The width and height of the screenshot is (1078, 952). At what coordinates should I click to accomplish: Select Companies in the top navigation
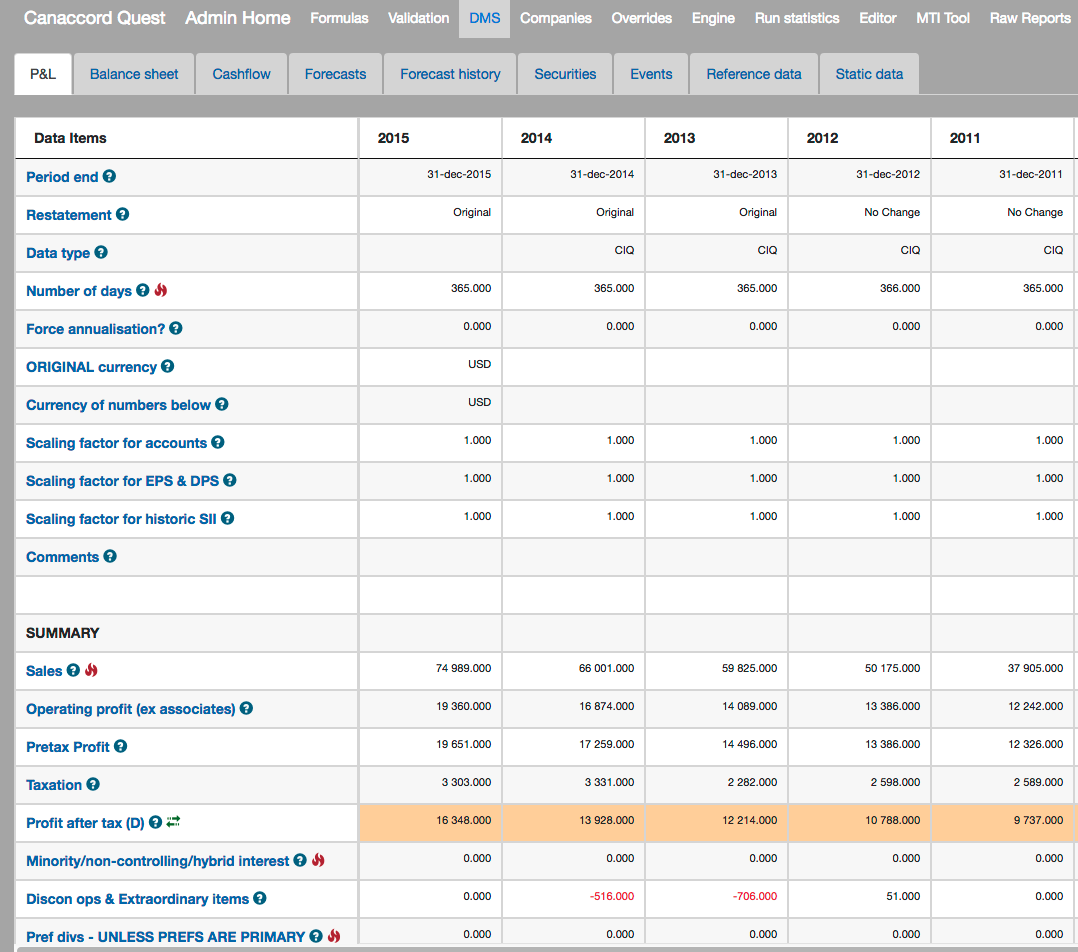pyautogui.click(x=556, y=18)
